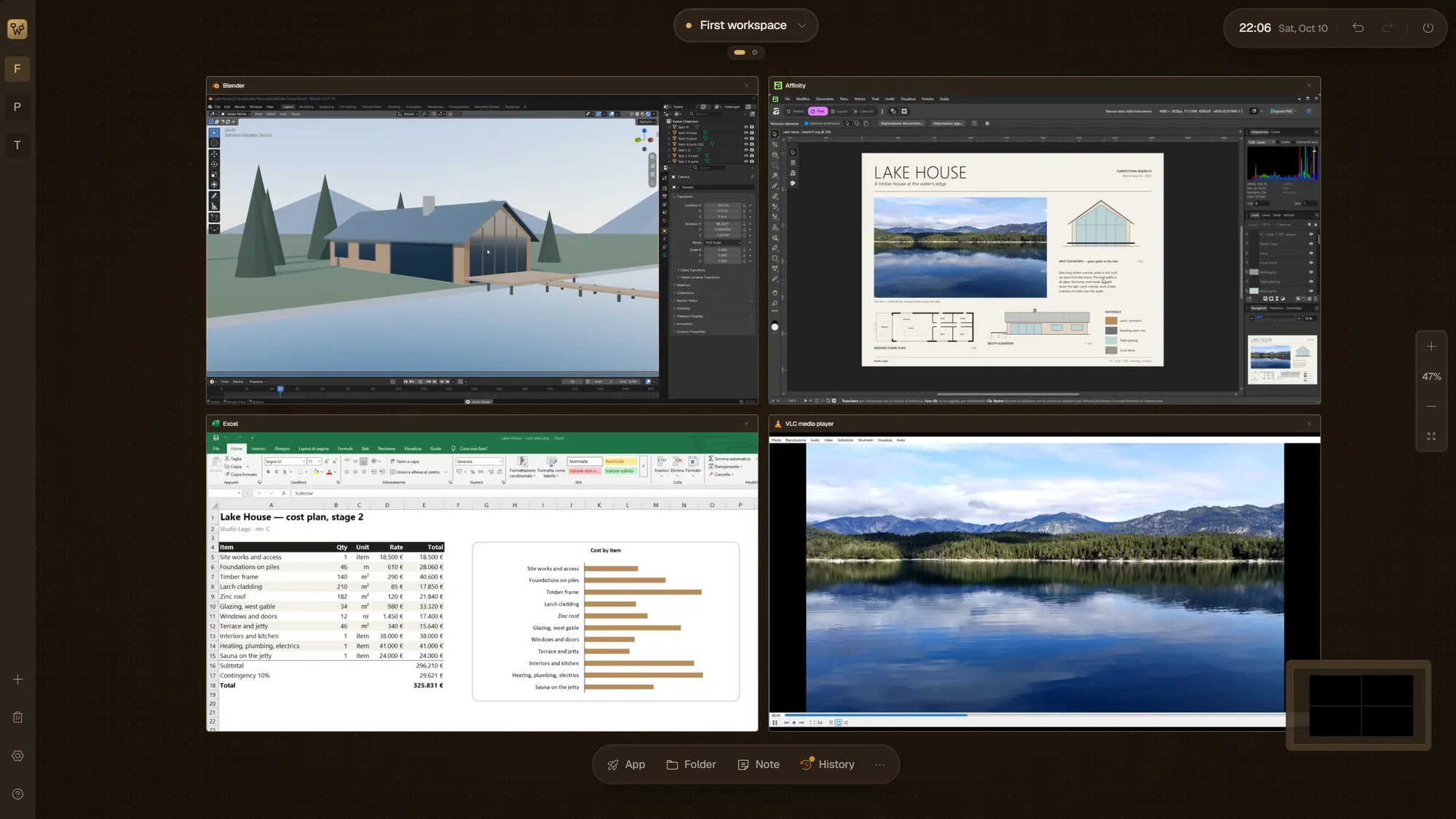Click Formatta come tabella in Excel ribbon
Screen dimensions: 1456x819
click(551, 467)
